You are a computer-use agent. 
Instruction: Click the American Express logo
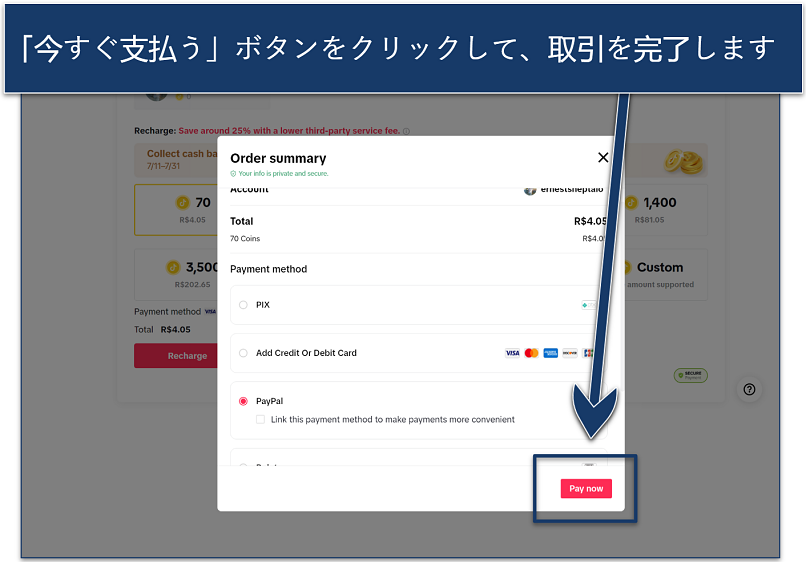(551, 353)
